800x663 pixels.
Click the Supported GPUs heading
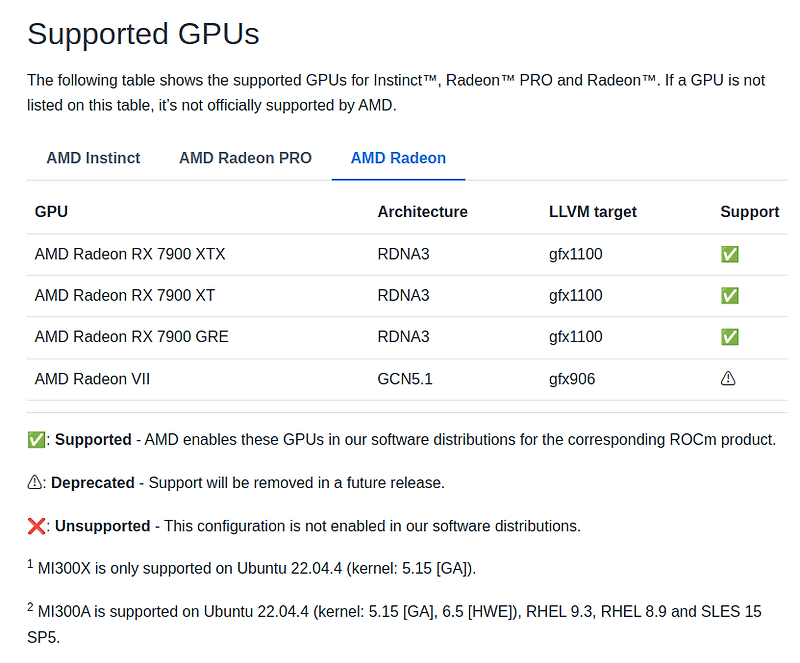pyautogui.click(x=143, y=34)
